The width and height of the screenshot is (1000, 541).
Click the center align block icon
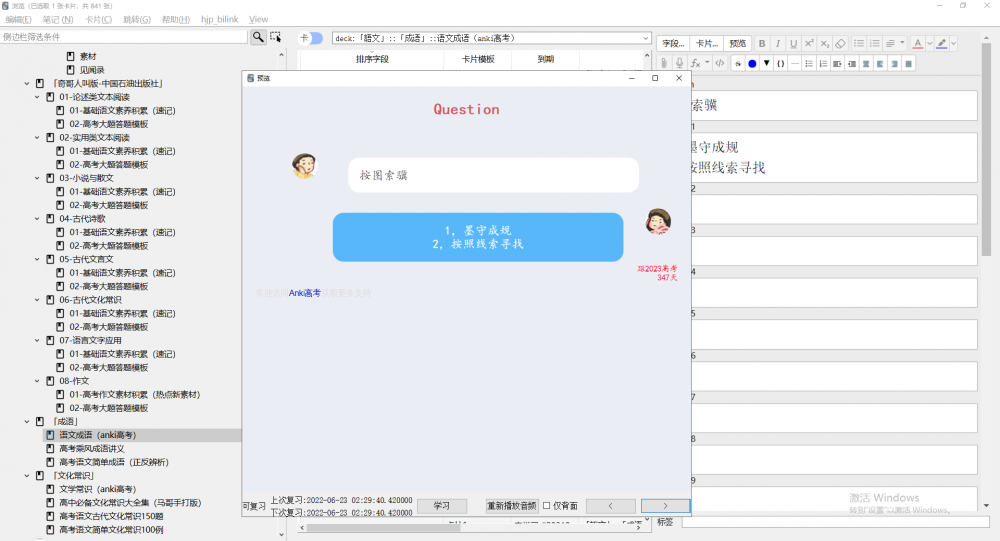click(x=866, y=63)
